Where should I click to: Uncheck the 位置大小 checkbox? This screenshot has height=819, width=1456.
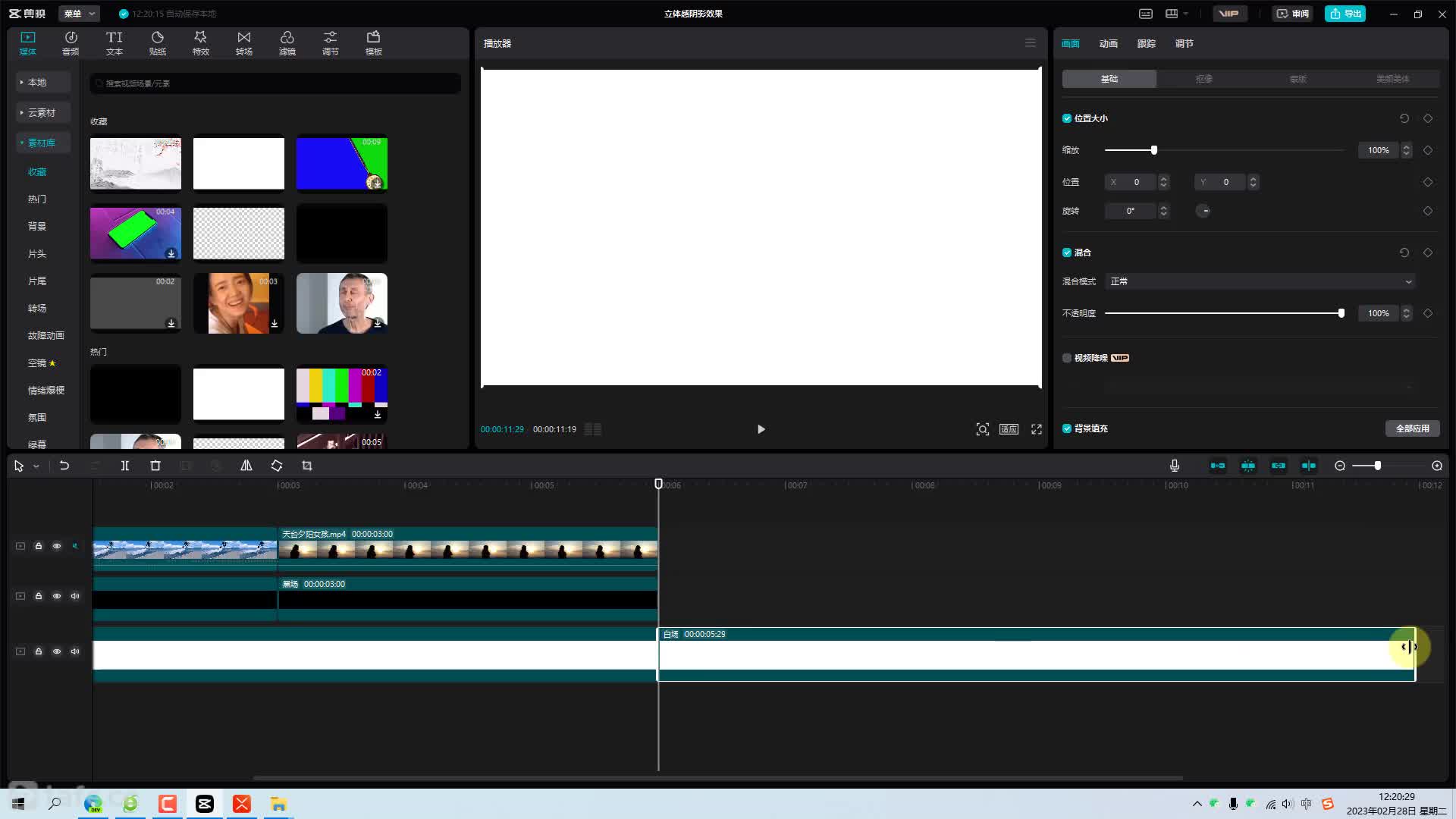coord(1067,118)
